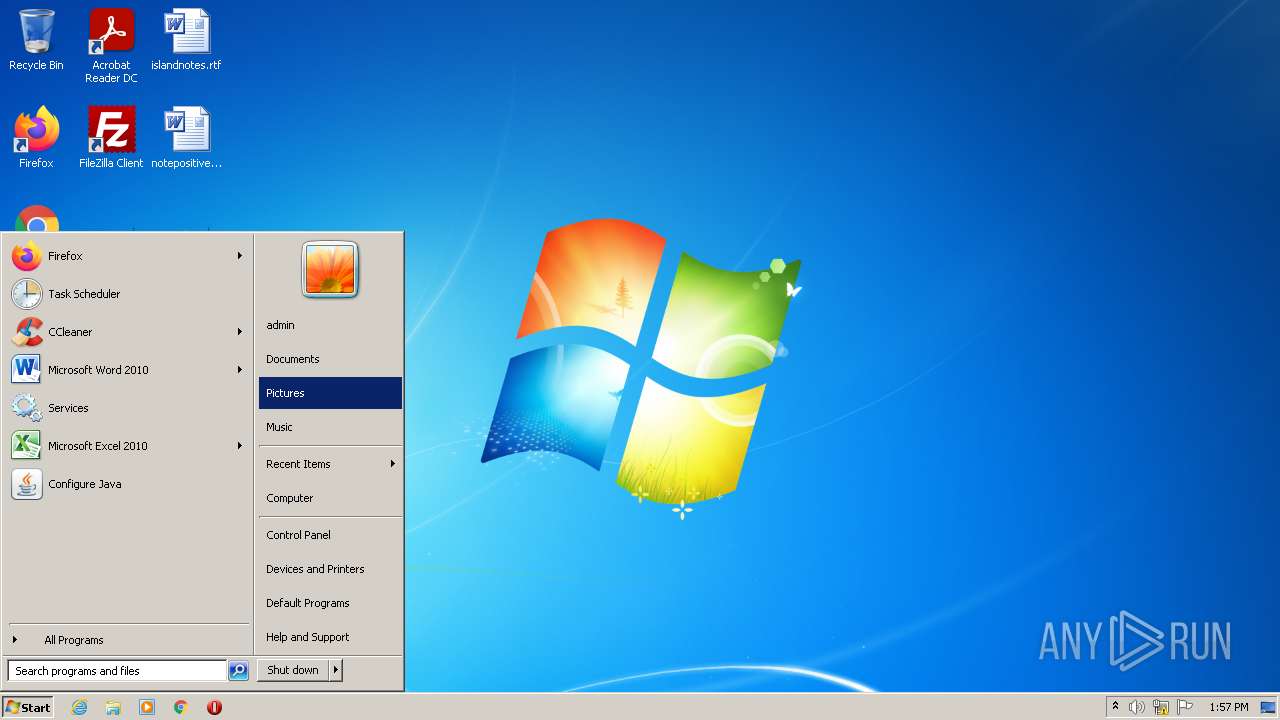
Task: Open the Recycle Bin desktop icon
Action: pyautogui.click(x=36, y=41)
